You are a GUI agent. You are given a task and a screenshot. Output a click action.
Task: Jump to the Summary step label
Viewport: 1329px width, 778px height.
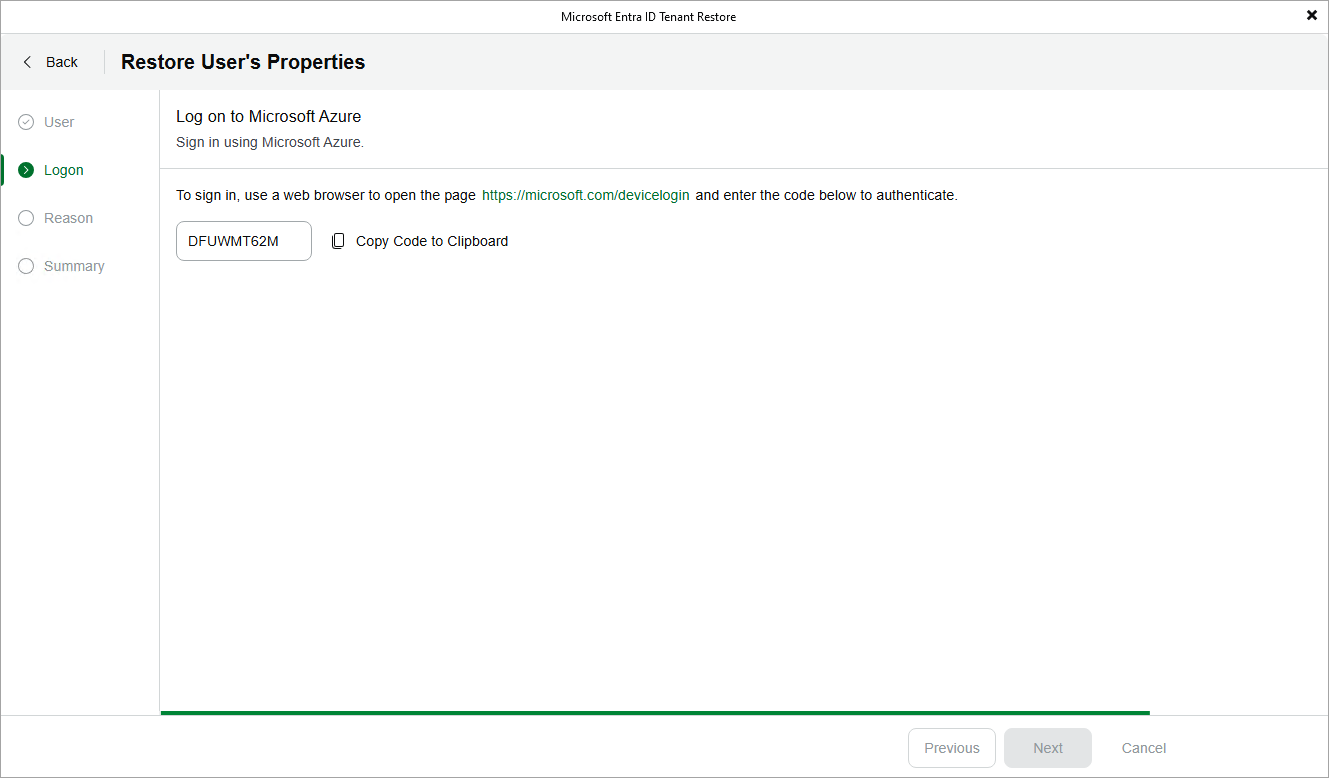point(74,266)
